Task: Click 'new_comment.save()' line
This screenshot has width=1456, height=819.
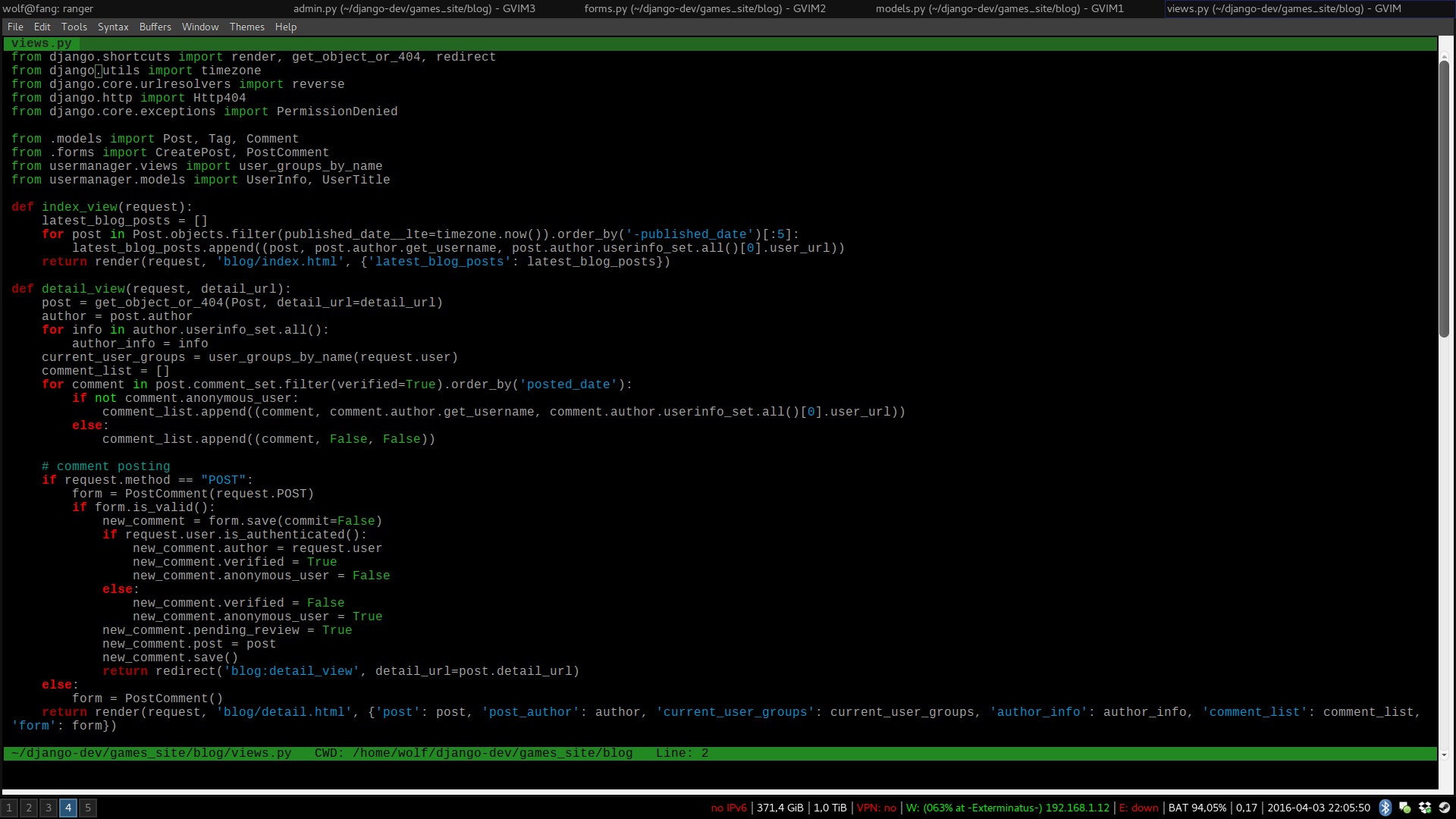Action: (x=170, y=657)
